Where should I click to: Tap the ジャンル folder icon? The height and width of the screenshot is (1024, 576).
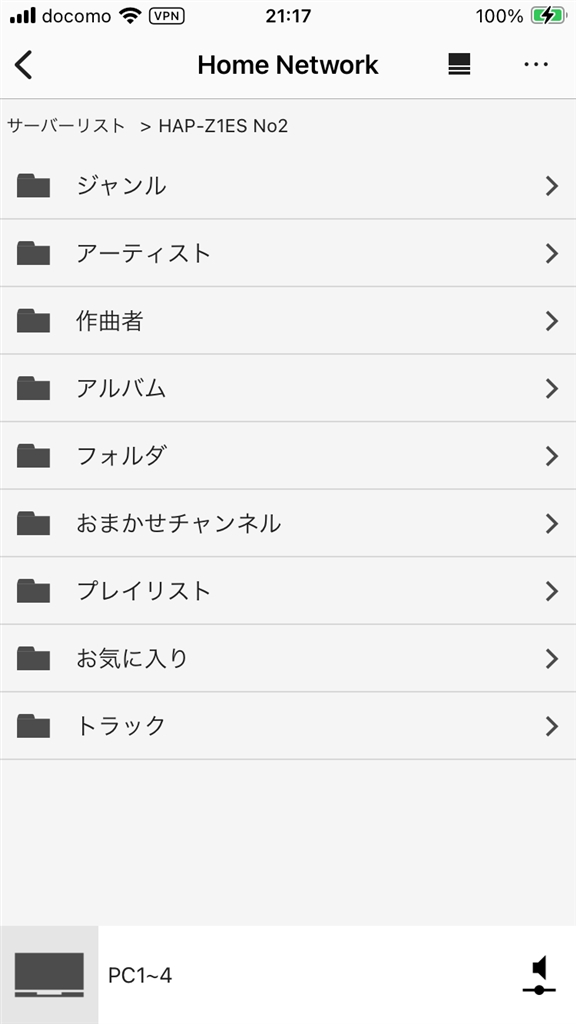tap(33, 185)
